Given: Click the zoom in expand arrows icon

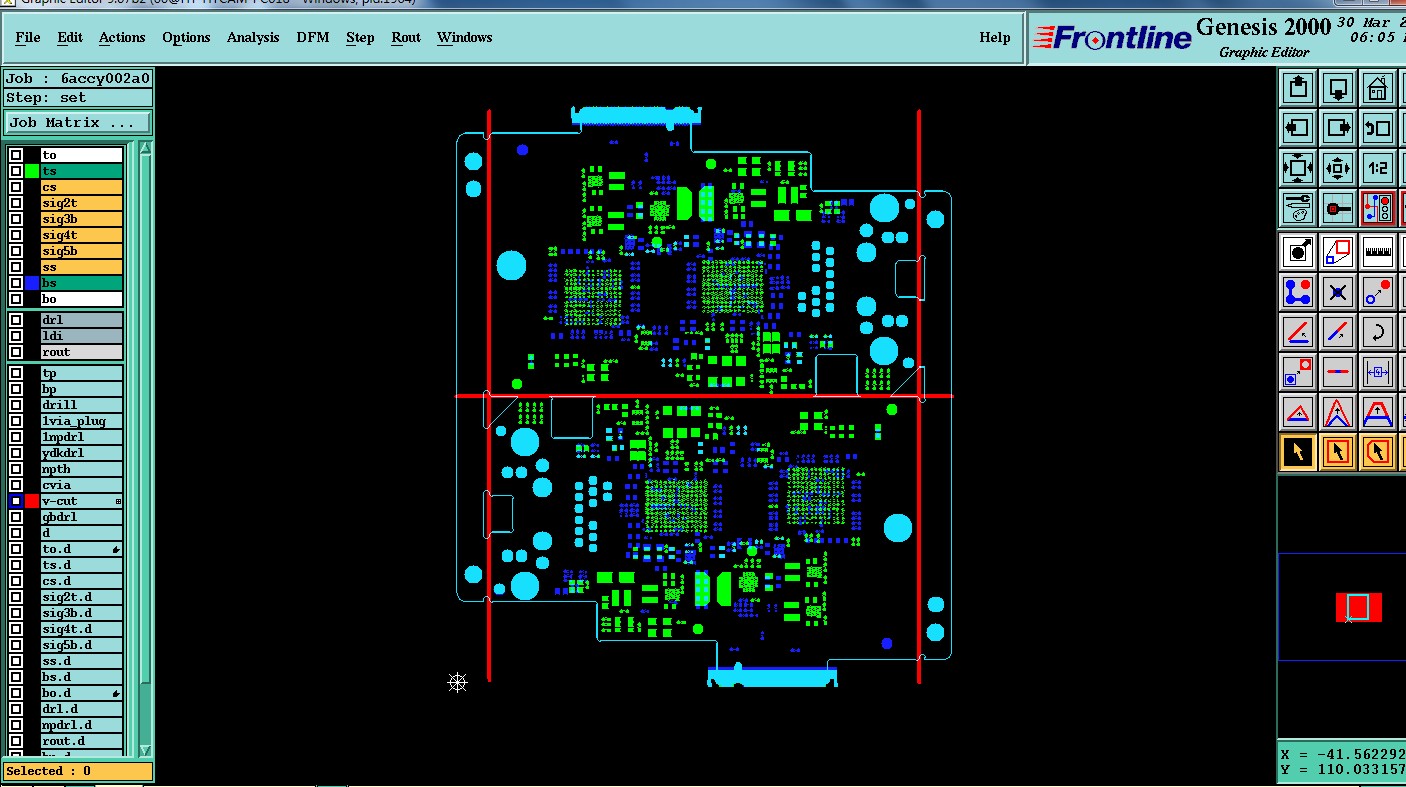Looking at the screenshot, I should pyautogui.click(x=1298, y=168).
